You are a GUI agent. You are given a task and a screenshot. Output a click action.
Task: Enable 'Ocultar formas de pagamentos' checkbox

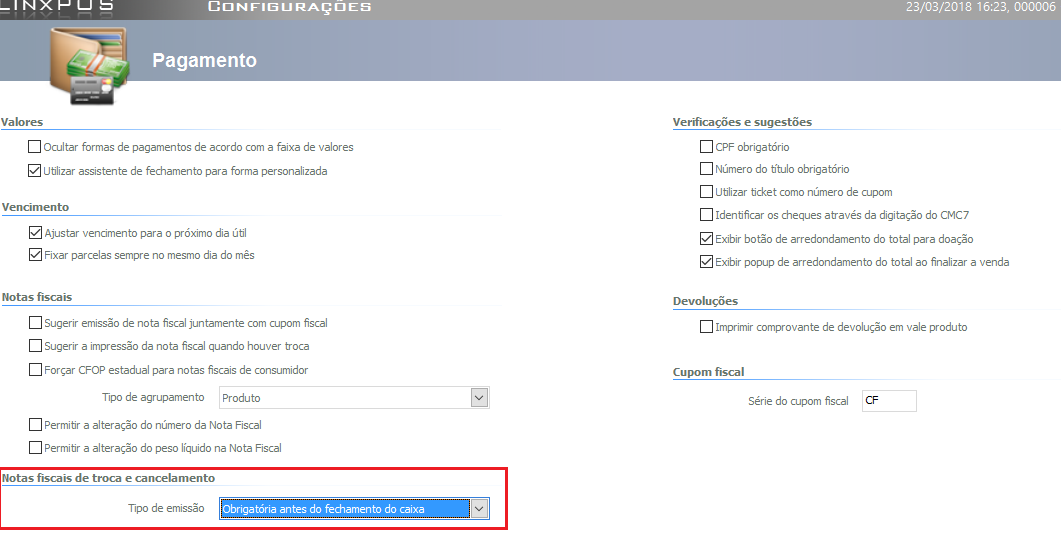[x=36, y=147]
